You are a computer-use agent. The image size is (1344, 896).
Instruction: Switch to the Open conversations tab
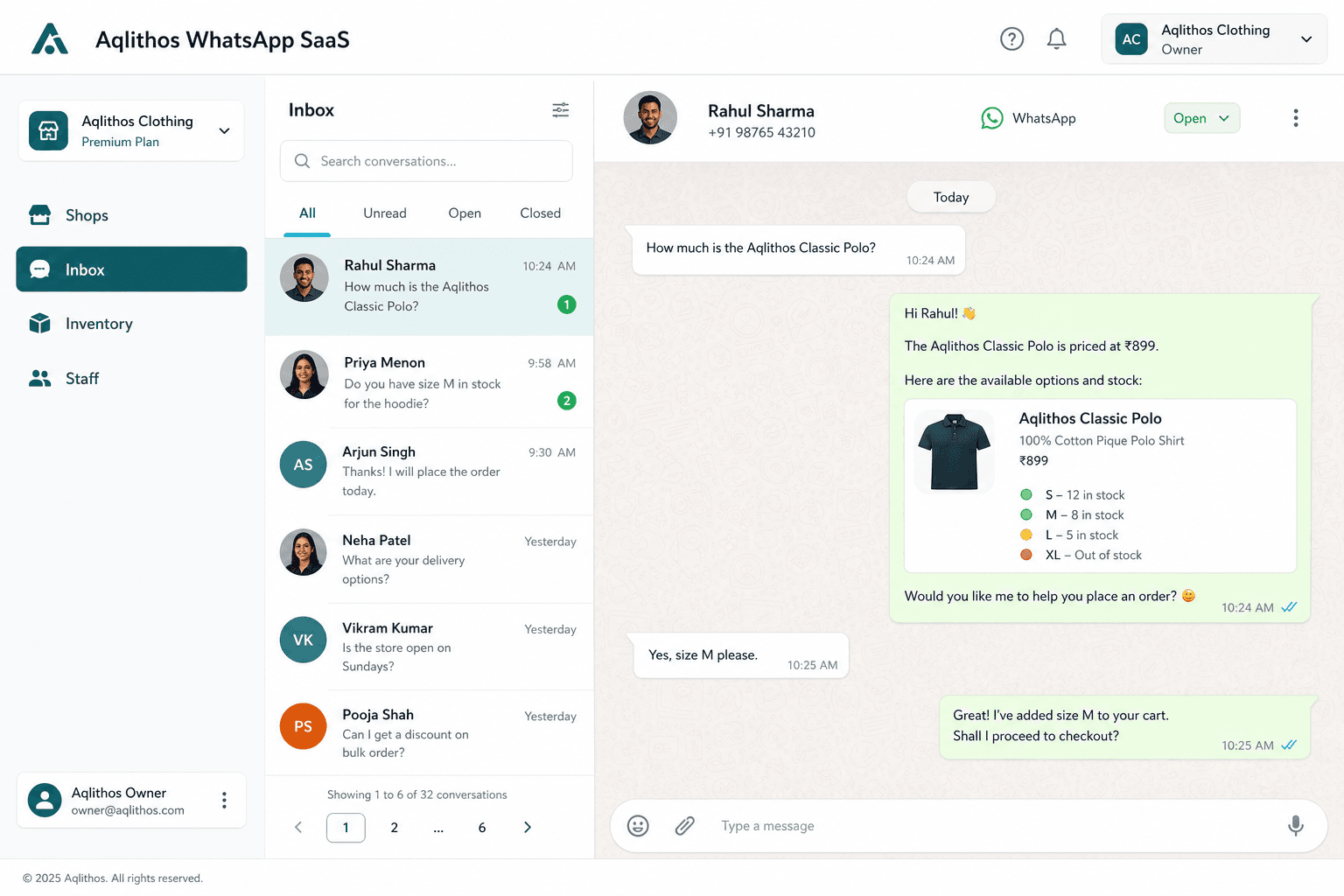point(465,213)
